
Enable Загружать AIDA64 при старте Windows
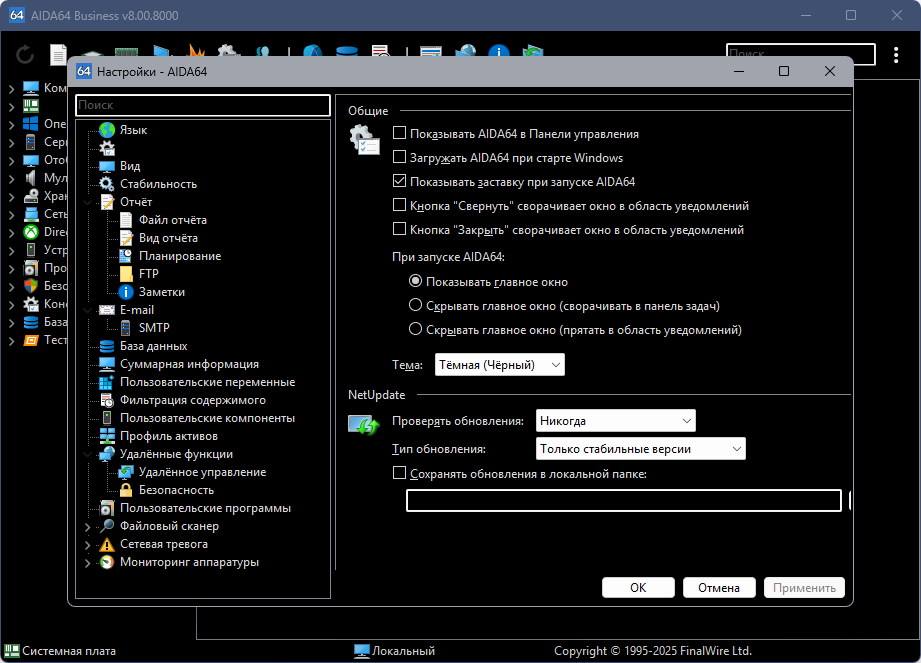[399, 157]
